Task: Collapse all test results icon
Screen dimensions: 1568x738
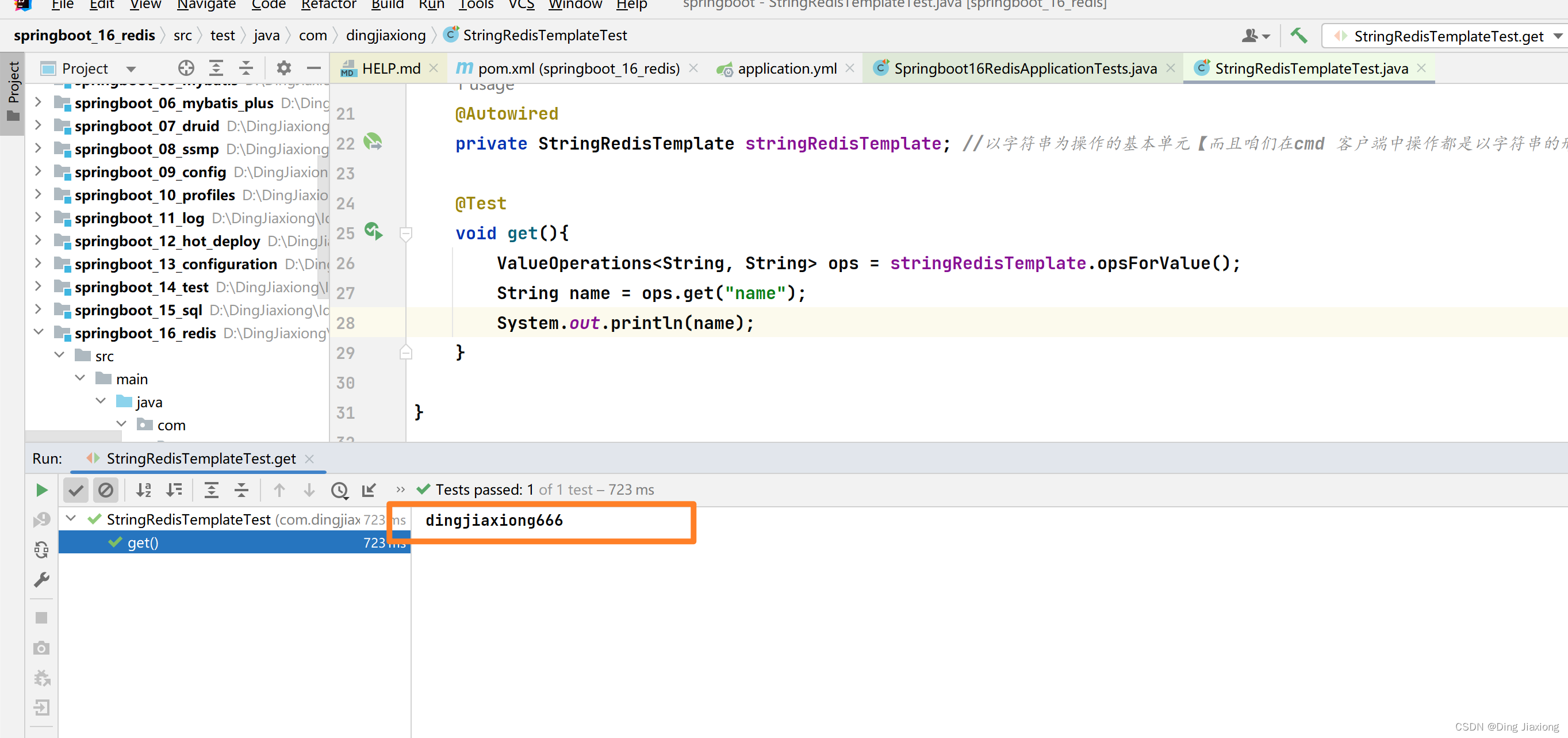Action: click(x=241, y=490)
